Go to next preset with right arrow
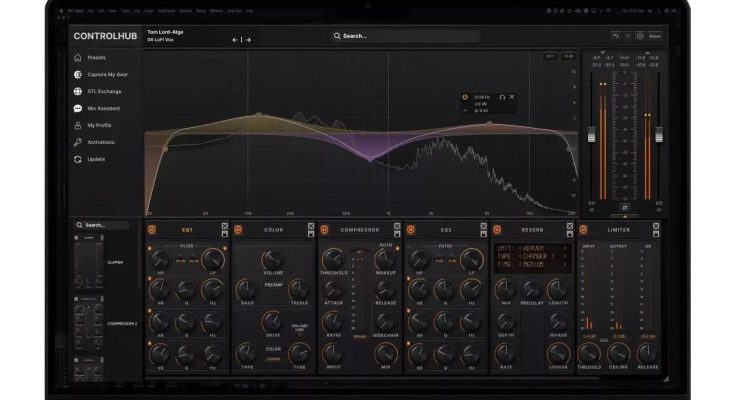735x400 pixels. (248, 40)
